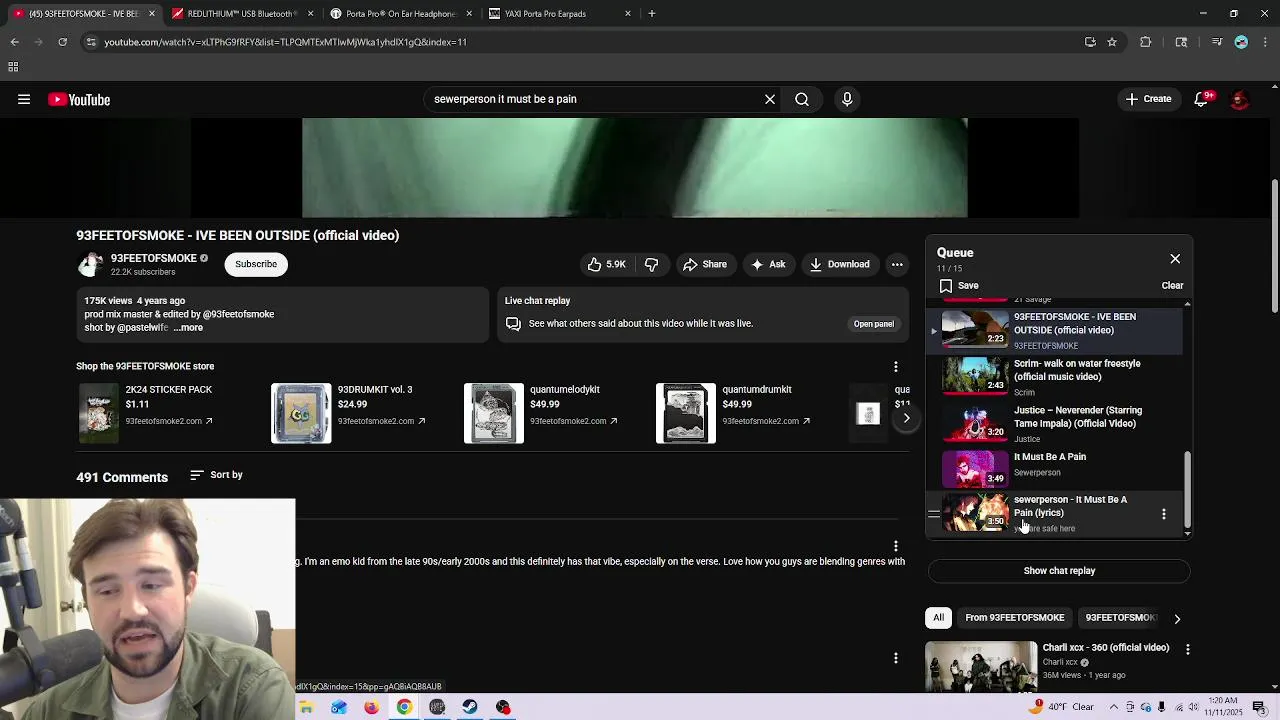Go back in Chrome history

point(14,42)
